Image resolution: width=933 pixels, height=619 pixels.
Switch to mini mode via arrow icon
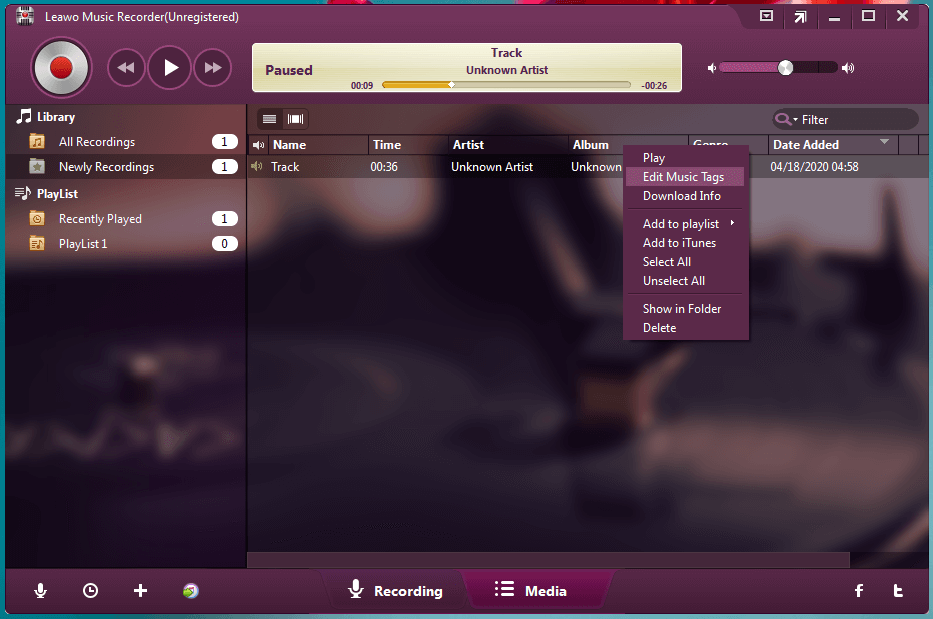tap(800, 17)
